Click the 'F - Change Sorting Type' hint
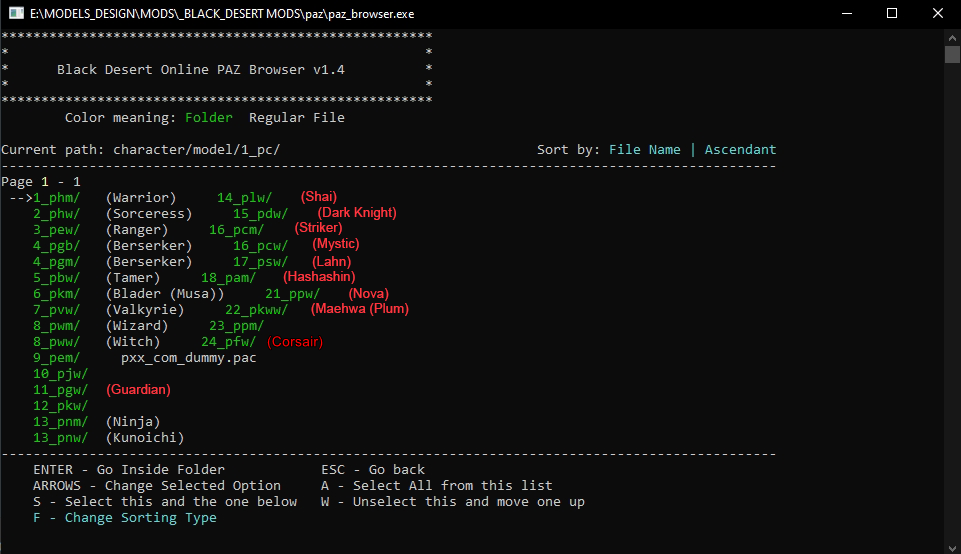 [124, 517]
